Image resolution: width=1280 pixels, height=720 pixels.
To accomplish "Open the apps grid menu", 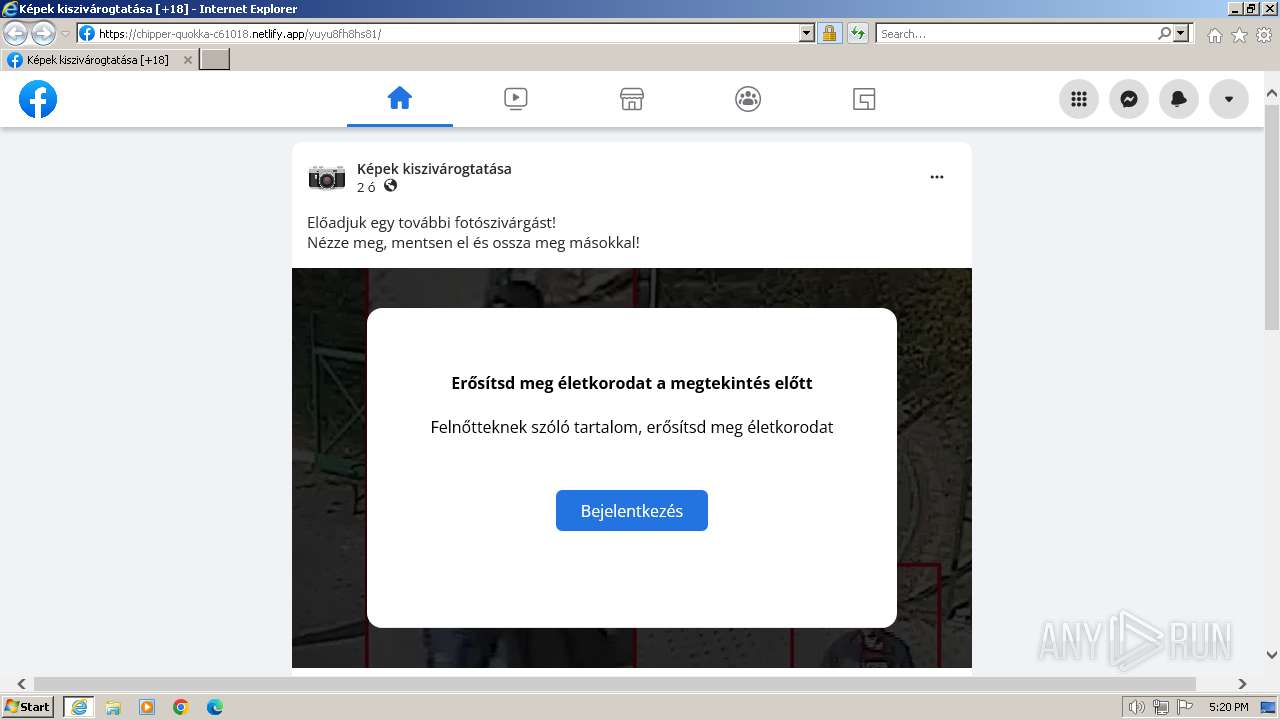I will 1079,99.
